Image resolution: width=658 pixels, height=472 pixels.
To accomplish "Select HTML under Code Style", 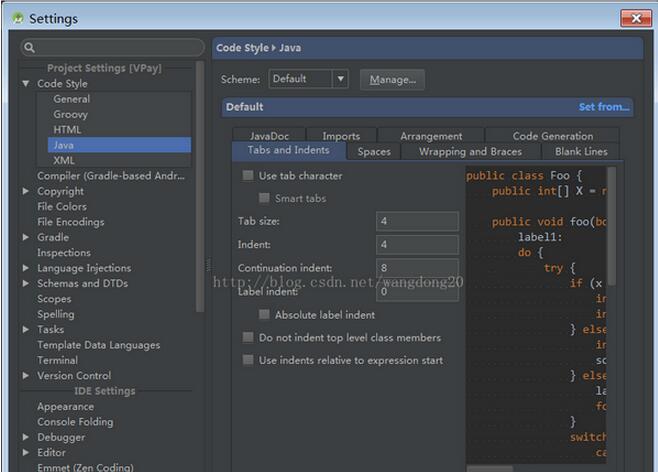I will pos(67,130).
